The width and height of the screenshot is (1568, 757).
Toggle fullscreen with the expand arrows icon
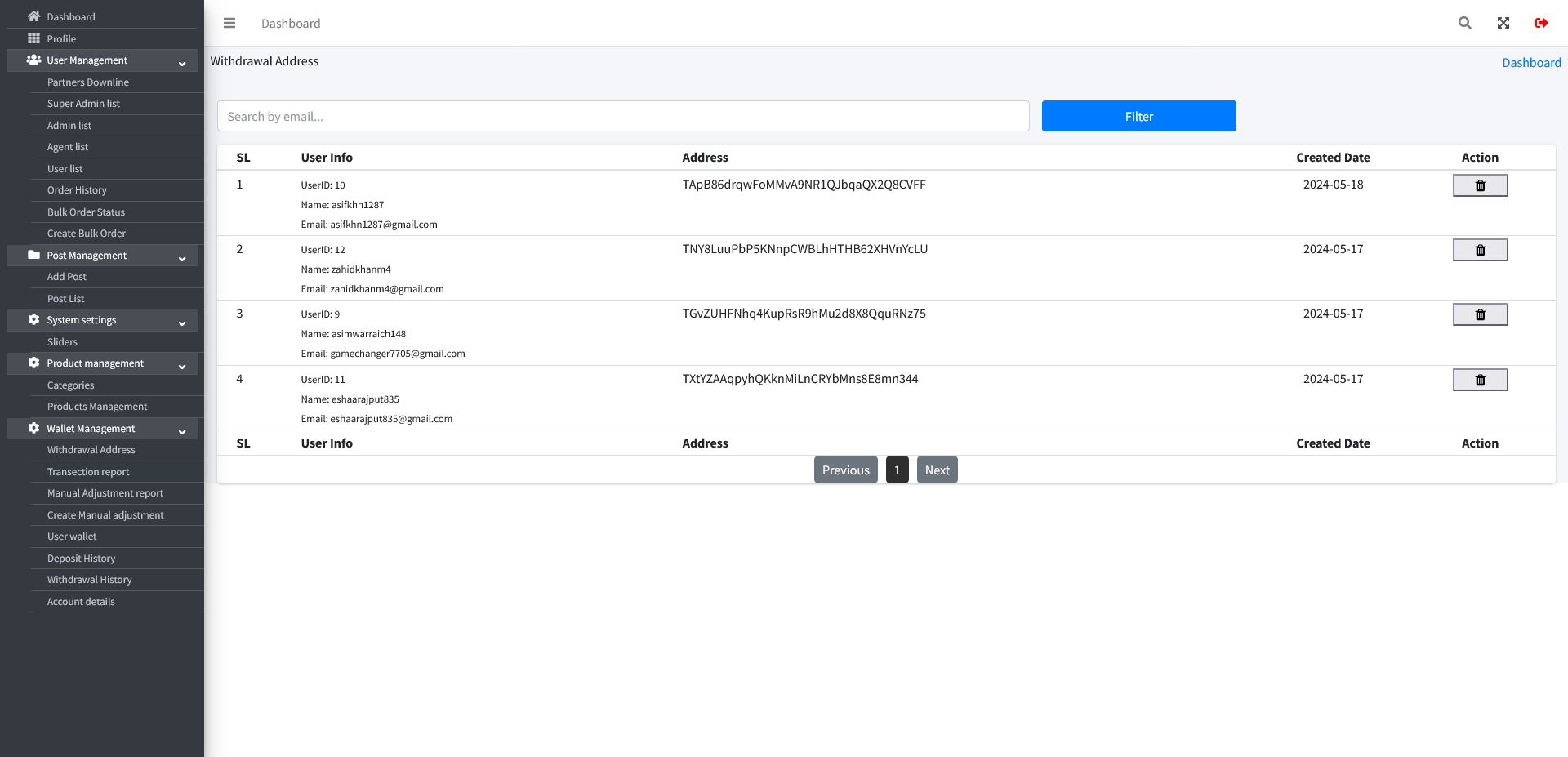(1503, 23)
